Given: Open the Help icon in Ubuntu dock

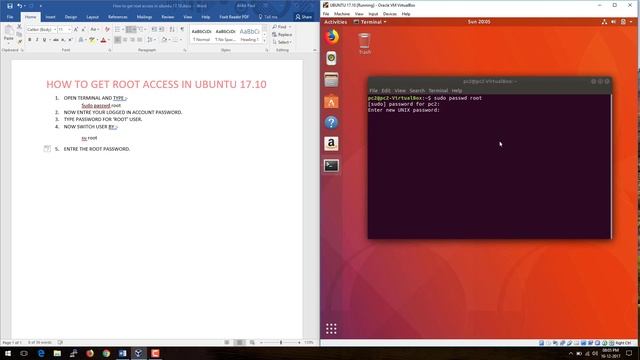Looking at the screenshot, I should click(x=331, y=122).
